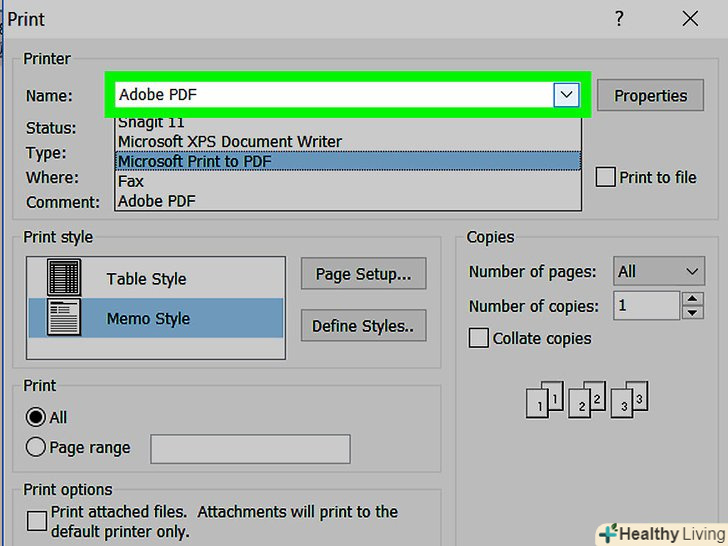Choose Microsoft XPS Document Writer printer
The height and width of the screenshot is (546, 728).
[348, 141]
